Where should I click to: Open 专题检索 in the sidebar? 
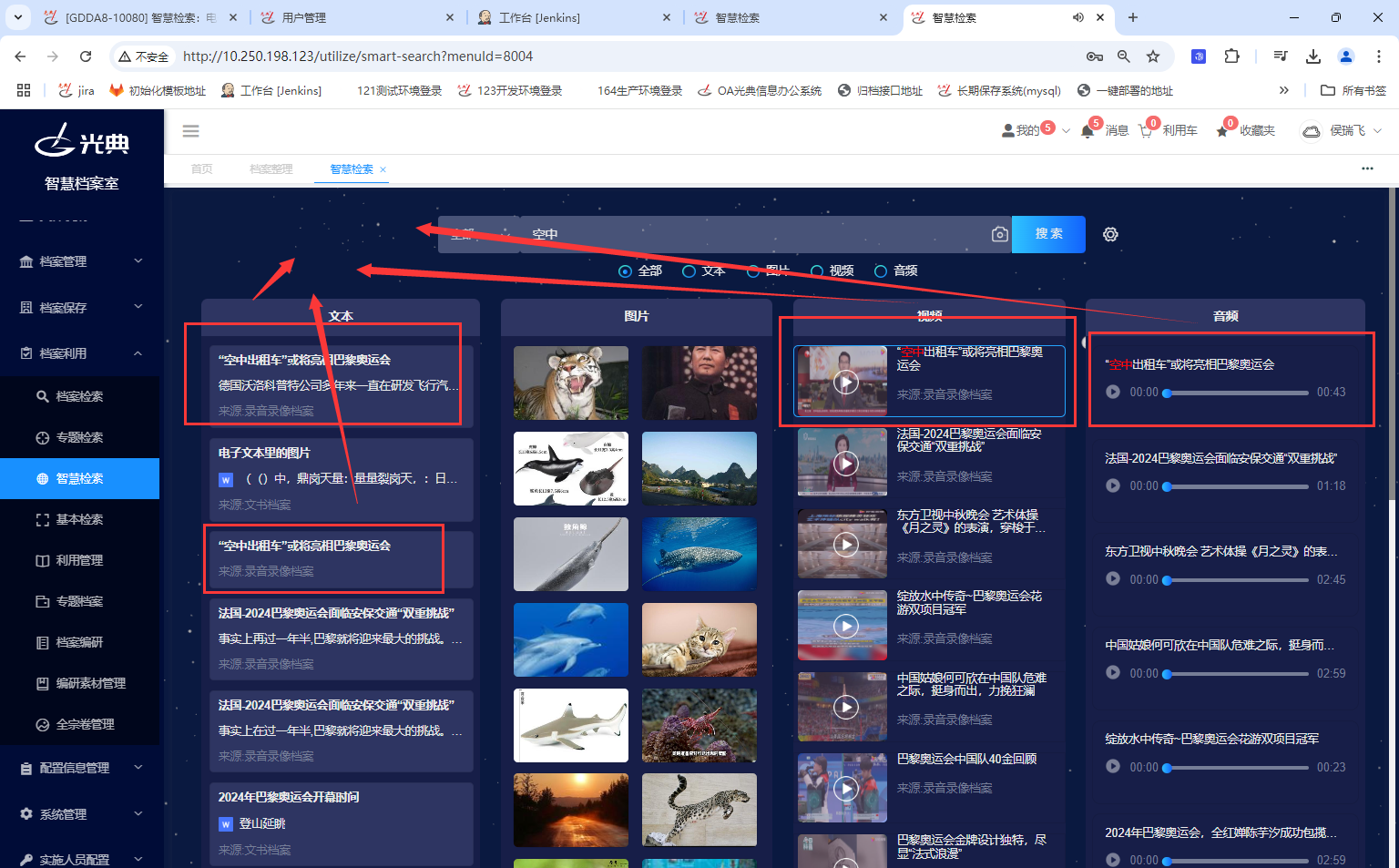pos(80,437)
